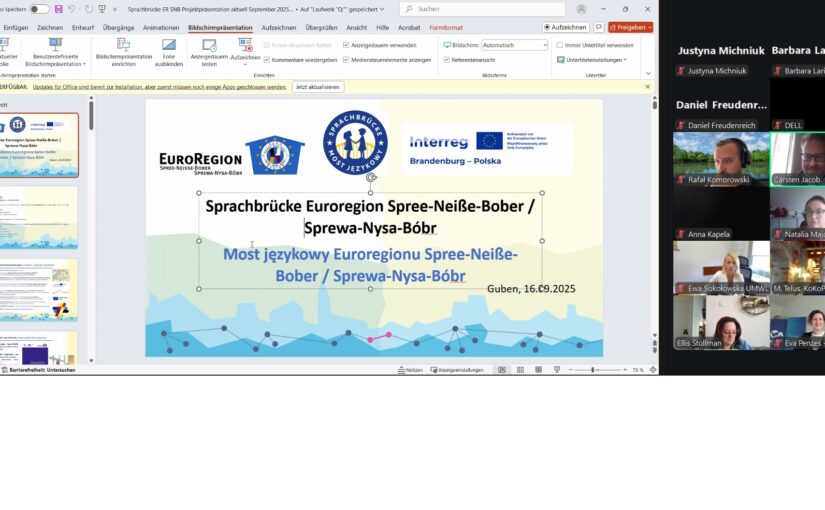
Task: Open Anzeigeeinstellungen from status bar
Action: click(457, 370)
